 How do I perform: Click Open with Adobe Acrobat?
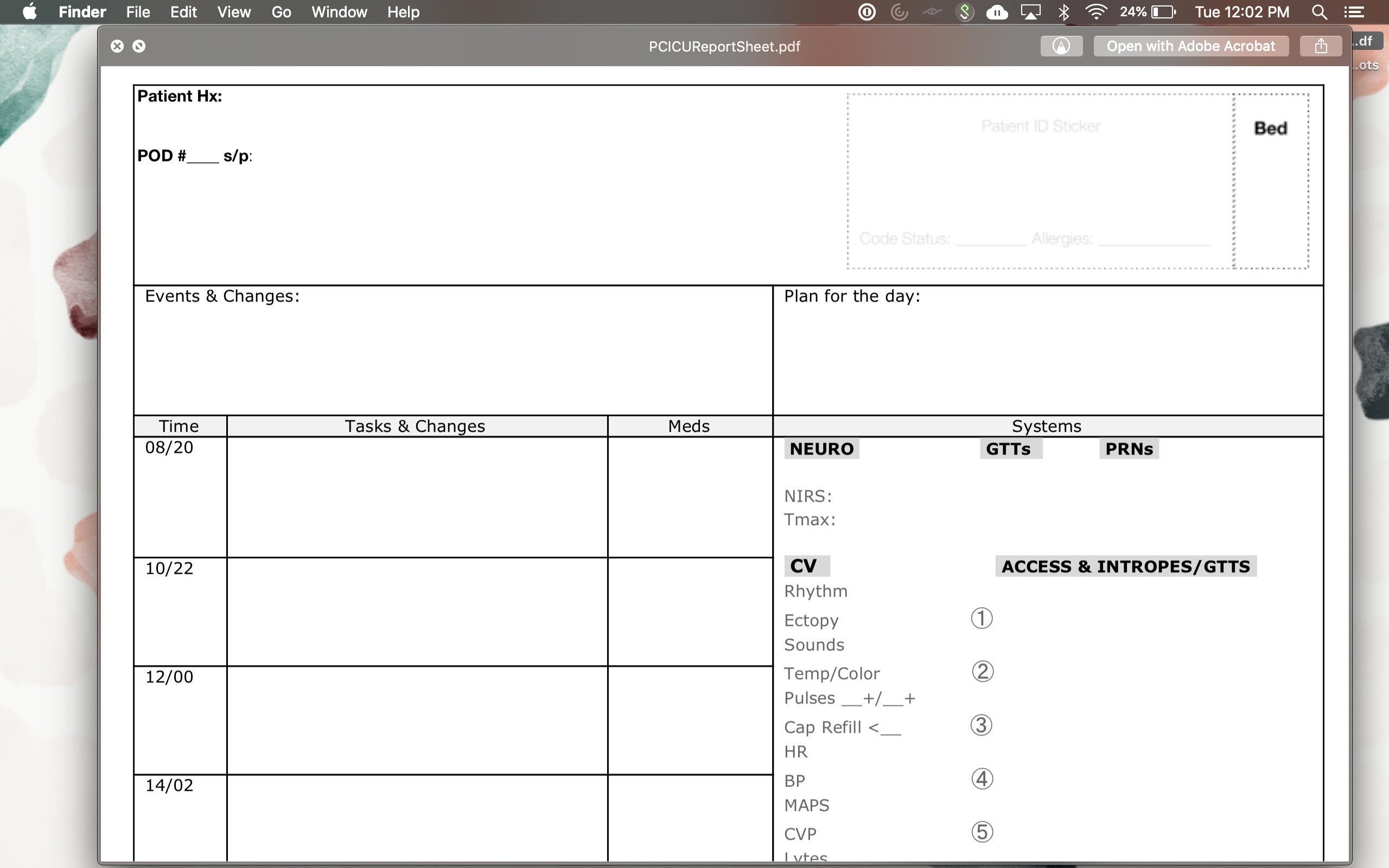1190,46
